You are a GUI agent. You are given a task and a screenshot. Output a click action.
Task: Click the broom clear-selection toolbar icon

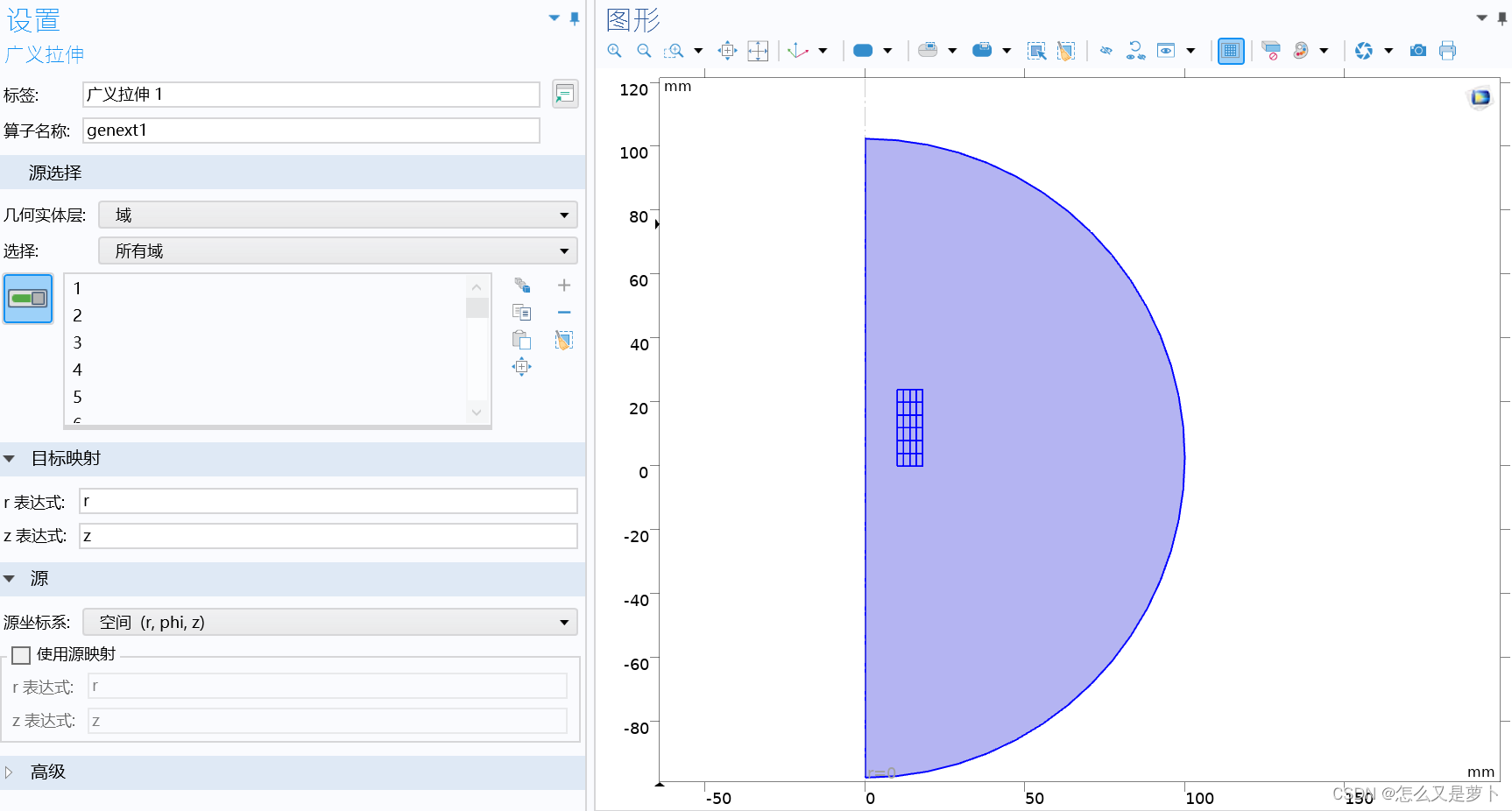(1065, 51)
